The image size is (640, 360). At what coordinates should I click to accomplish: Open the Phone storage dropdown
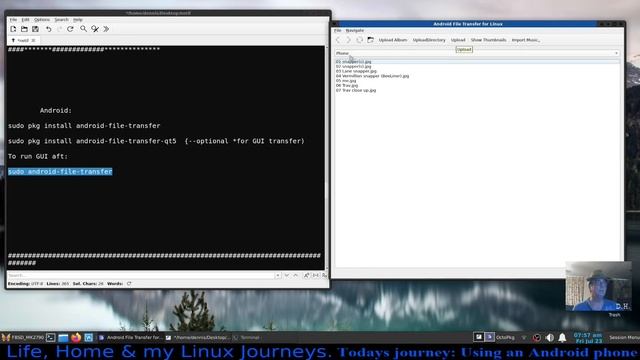tap(477, 53)
